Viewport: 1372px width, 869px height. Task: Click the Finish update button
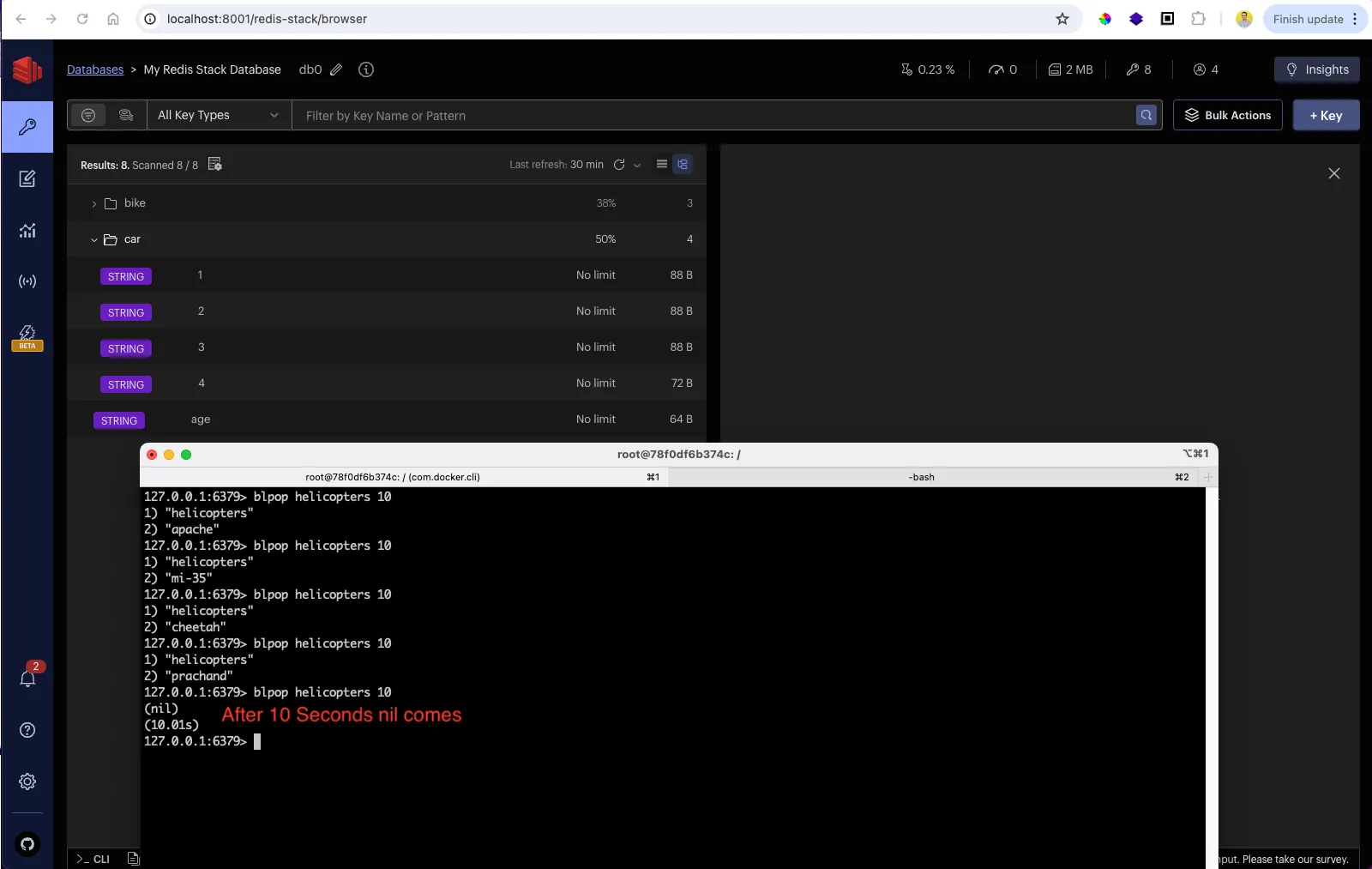1308,19
